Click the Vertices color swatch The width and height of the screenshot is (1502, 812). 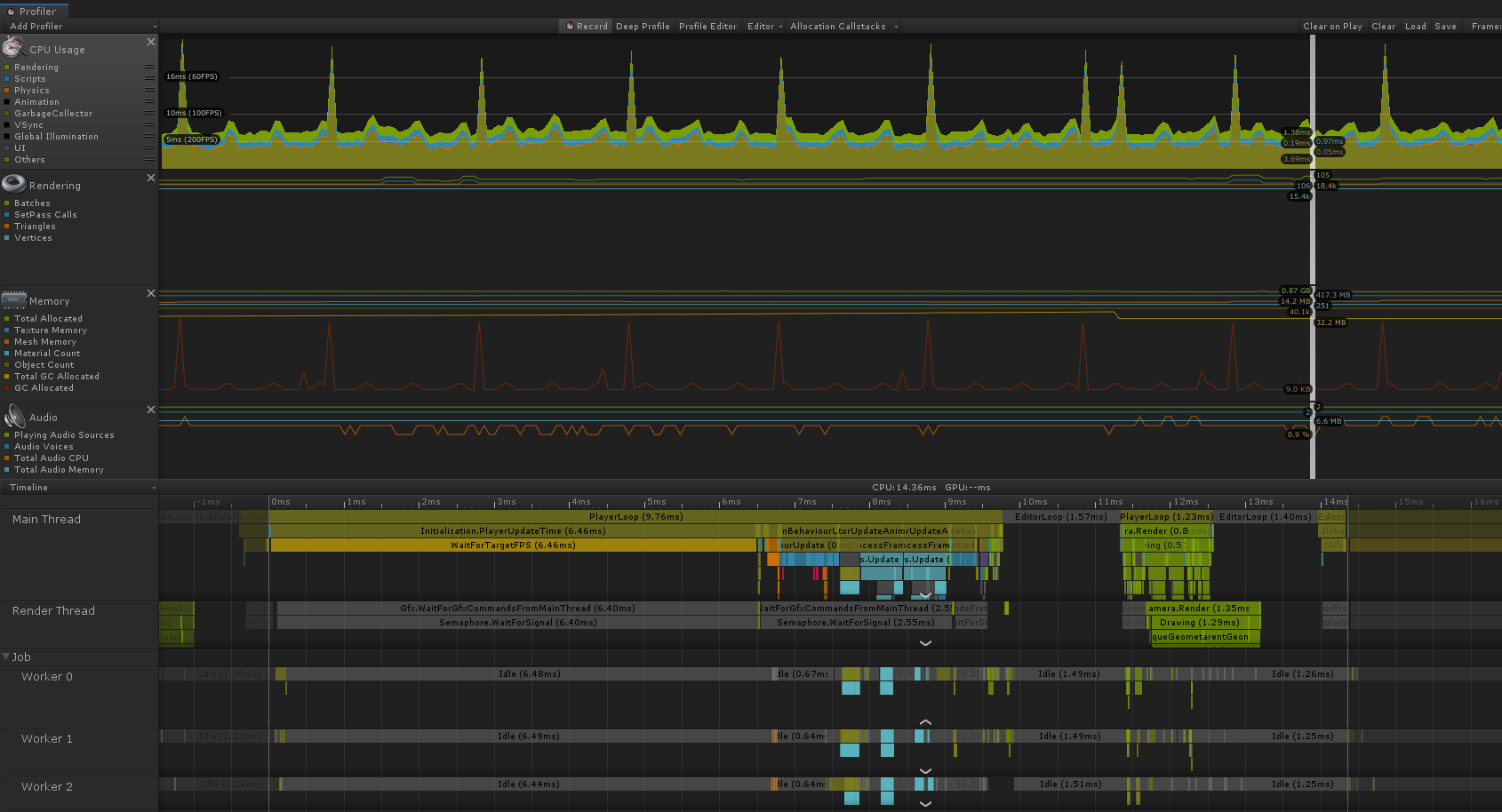click(x=7, y=238)
